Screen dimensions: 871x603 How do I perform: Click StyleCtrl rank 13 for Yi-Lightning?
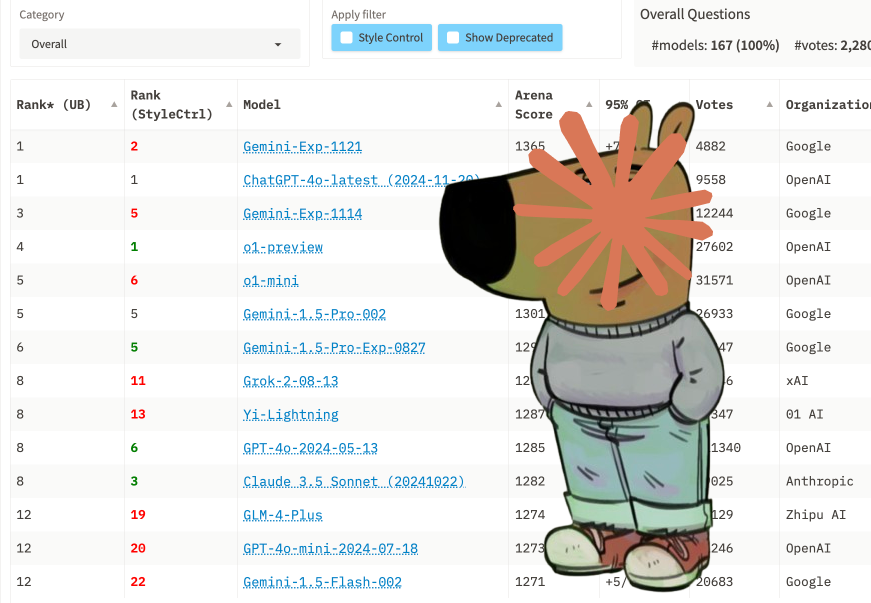(138, 414)
